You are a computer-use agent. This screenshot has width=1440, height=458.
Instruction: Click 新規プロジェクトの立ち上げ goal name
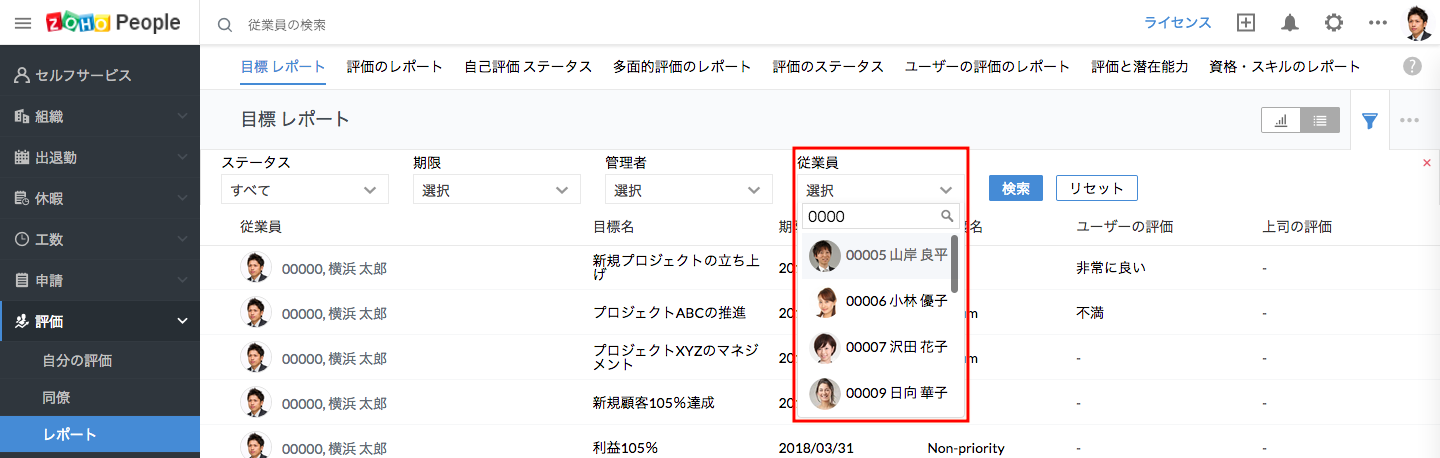(x=678, y=268)
